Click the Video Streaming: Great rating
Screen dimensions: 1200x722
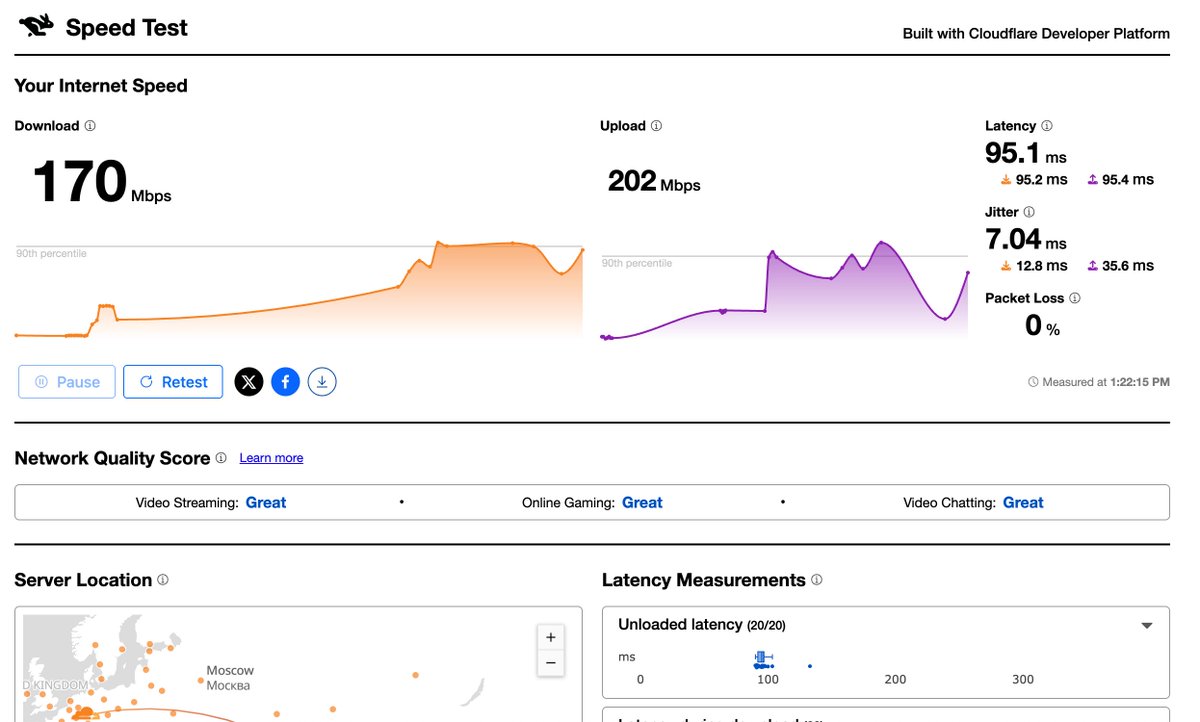(x=211, y=503)
